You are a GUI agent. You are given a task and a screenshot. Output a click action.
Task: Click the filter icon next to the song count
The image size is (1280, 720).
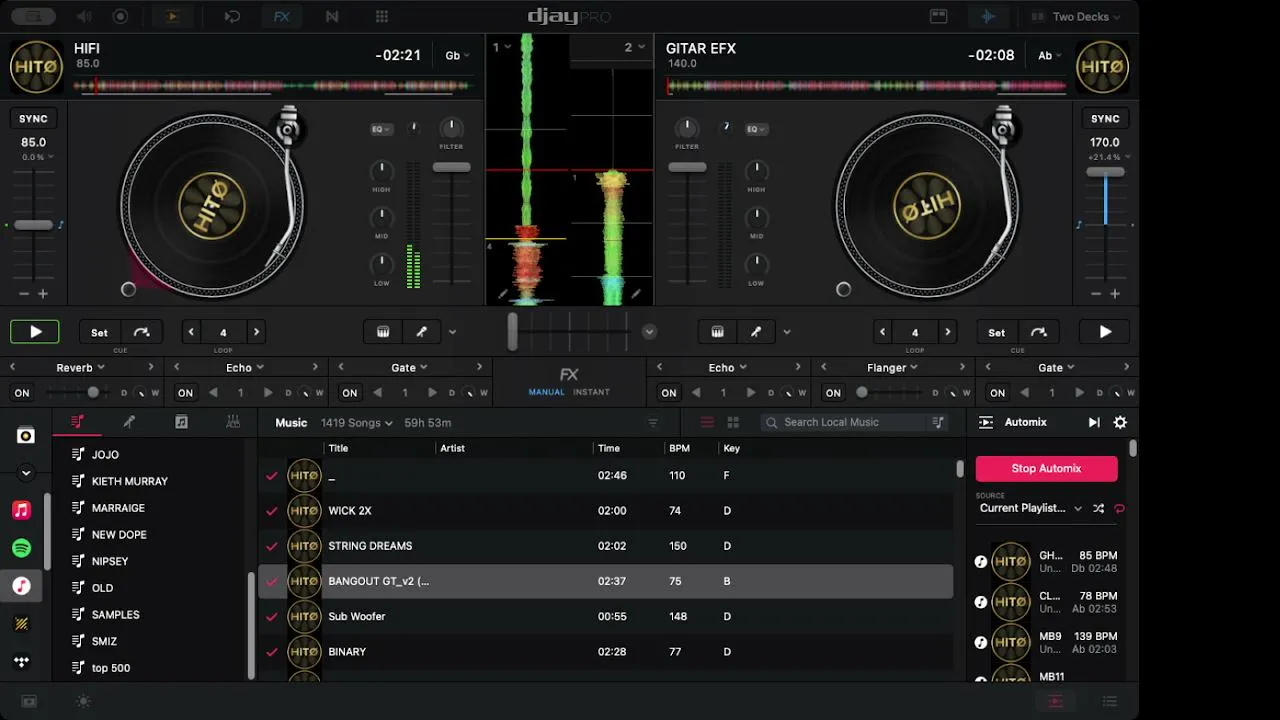pyautogui.click(x=653, y=423)
